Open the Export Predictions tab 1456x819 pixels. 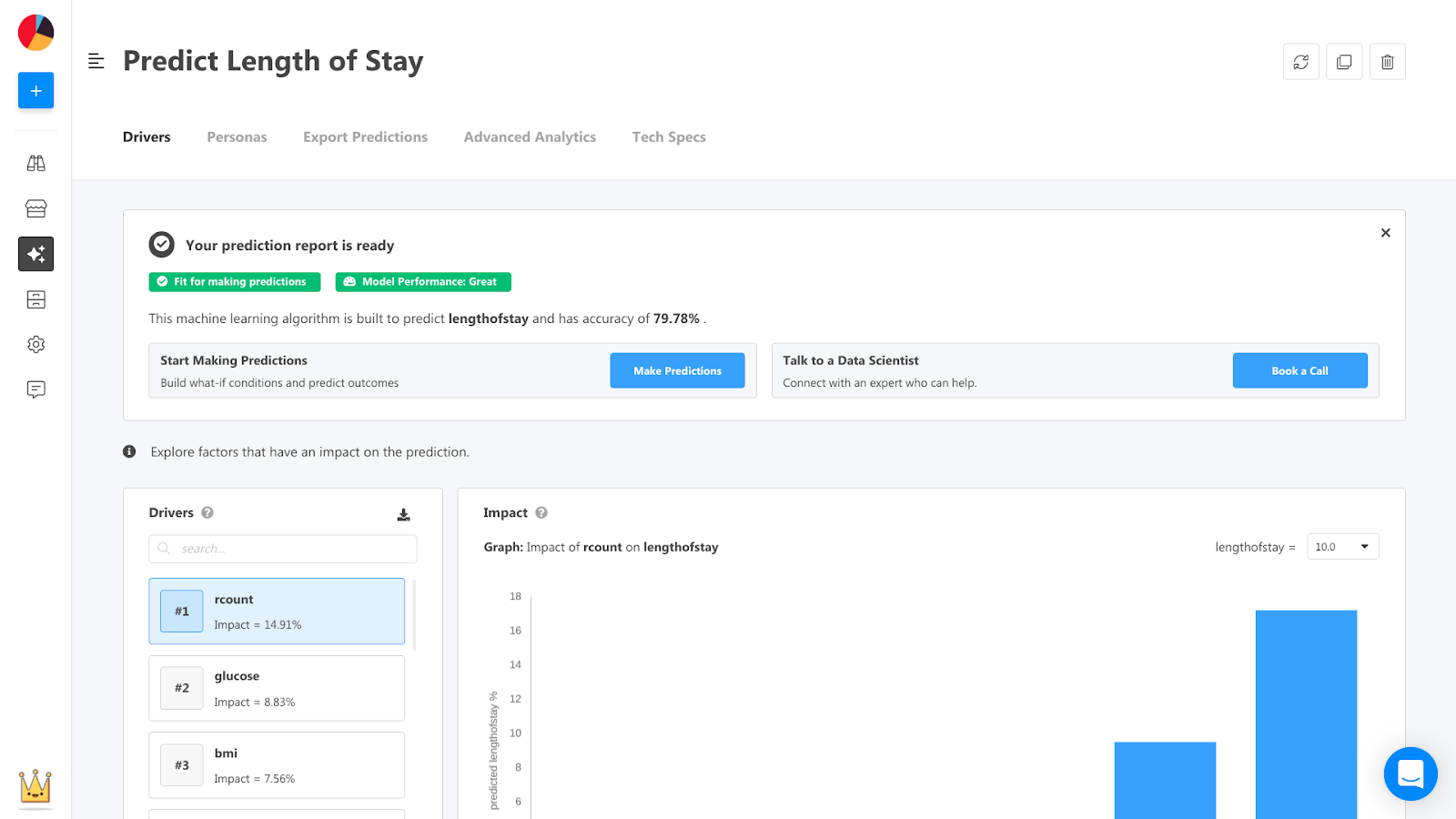[365, 136]
